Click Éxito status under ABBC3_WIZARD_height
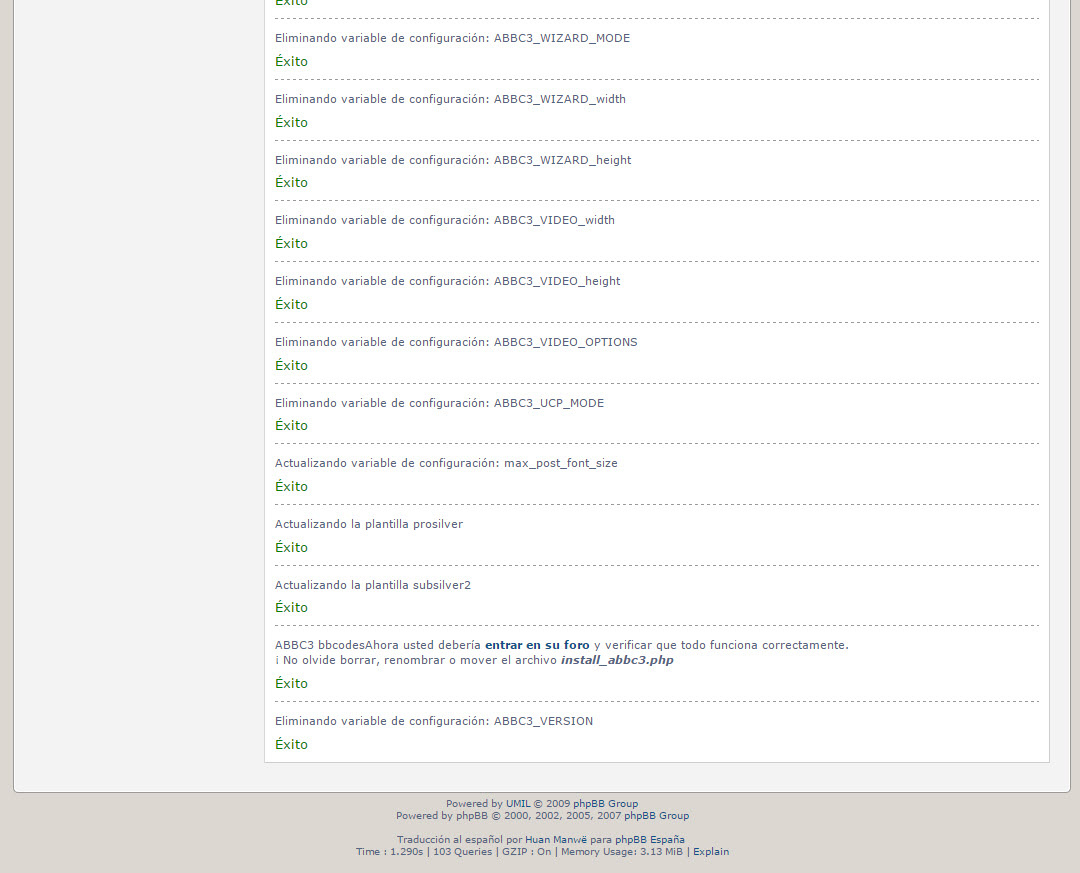The height and width of the screenshot is (873, 1080). pyautogui.click(x=291, y=183)
